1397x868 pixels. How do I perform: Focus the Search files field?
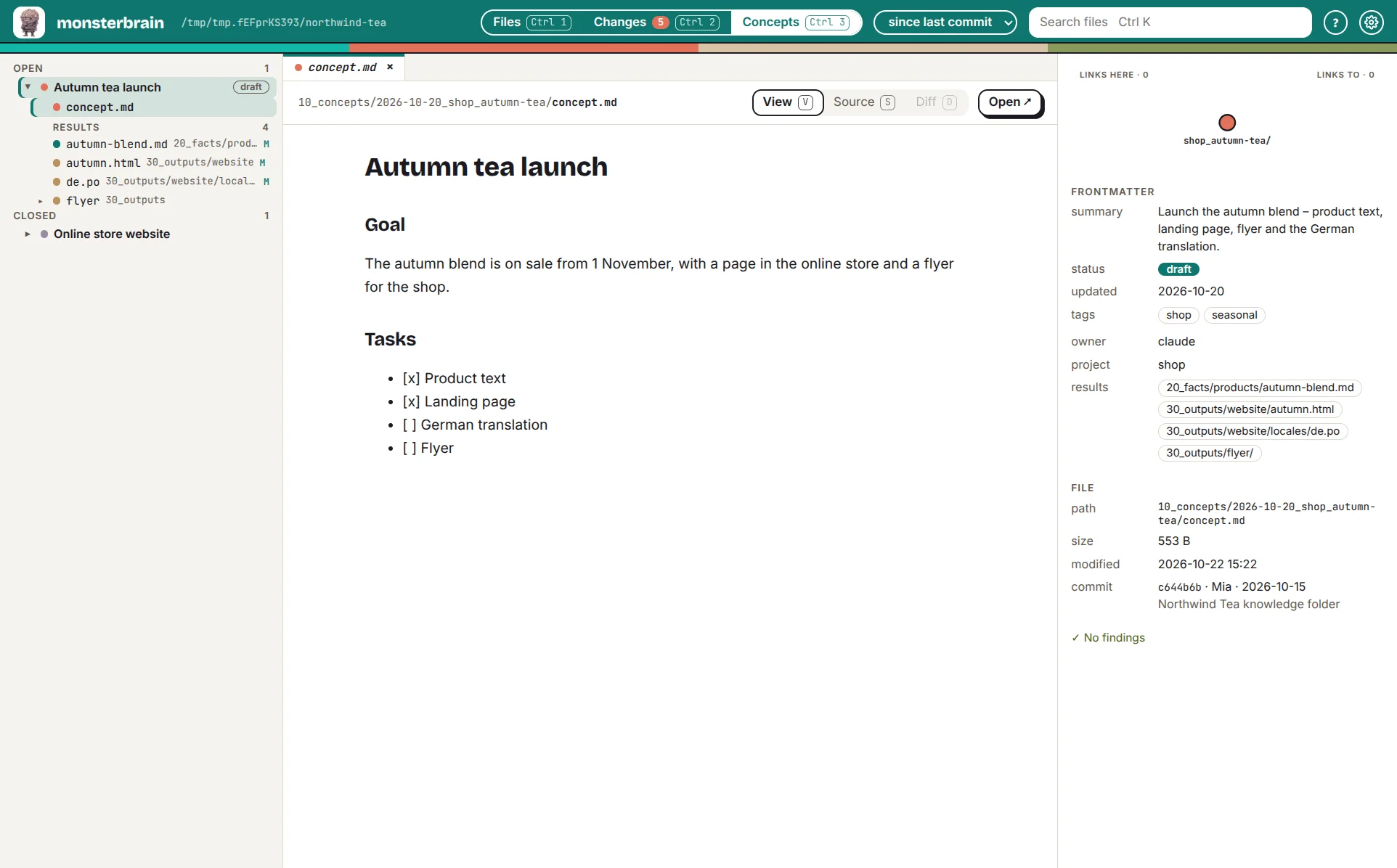pos(1170,22)
